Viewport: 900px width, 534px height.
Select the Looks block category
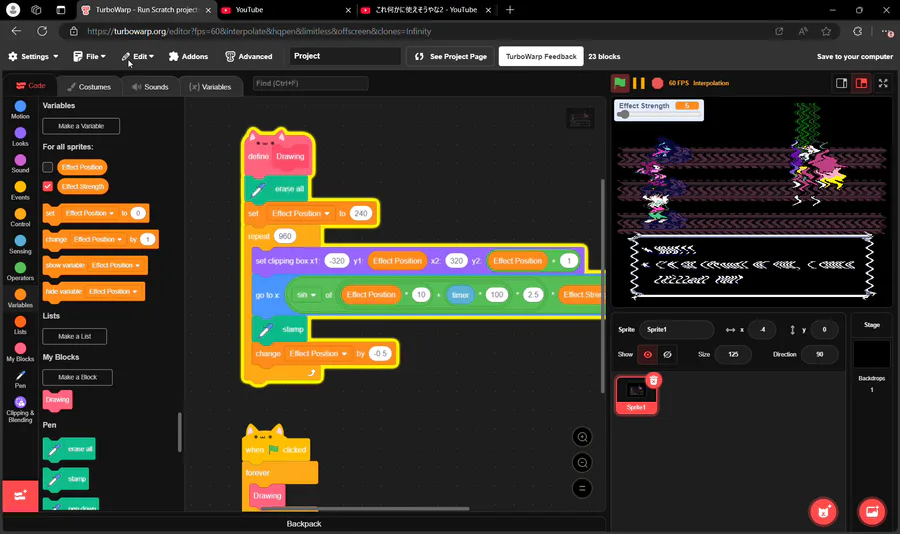[20, 137]
